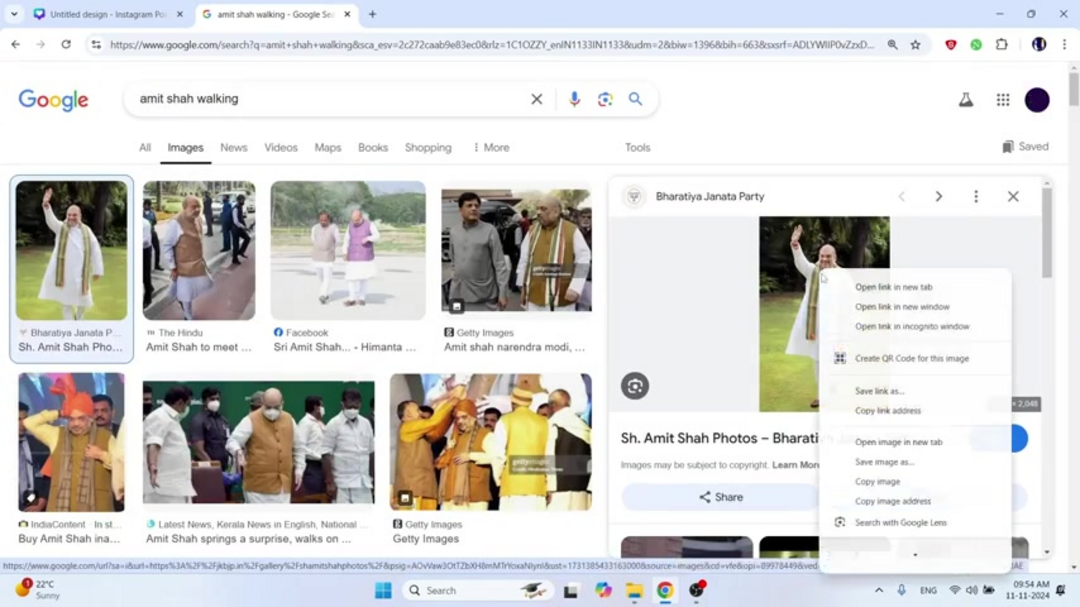
Task: Open Google Lens search by image icon
Action: 605,99
